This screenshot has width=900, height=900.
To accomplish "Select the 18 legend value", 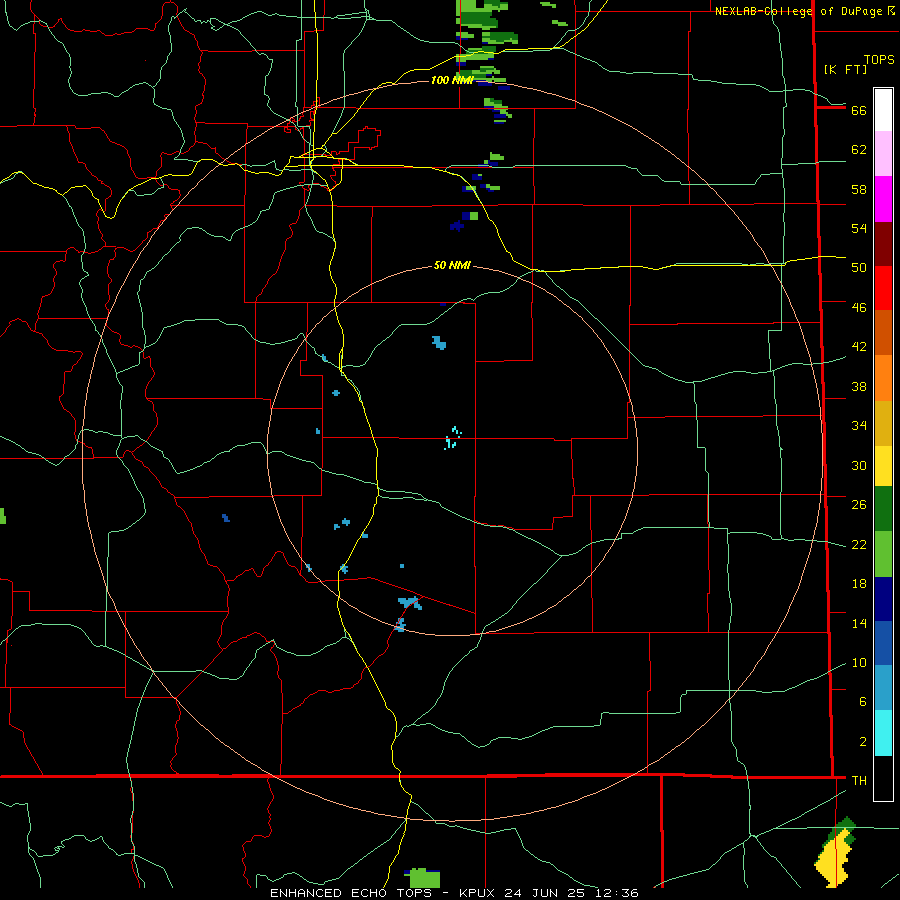I will tap(859, 584).
